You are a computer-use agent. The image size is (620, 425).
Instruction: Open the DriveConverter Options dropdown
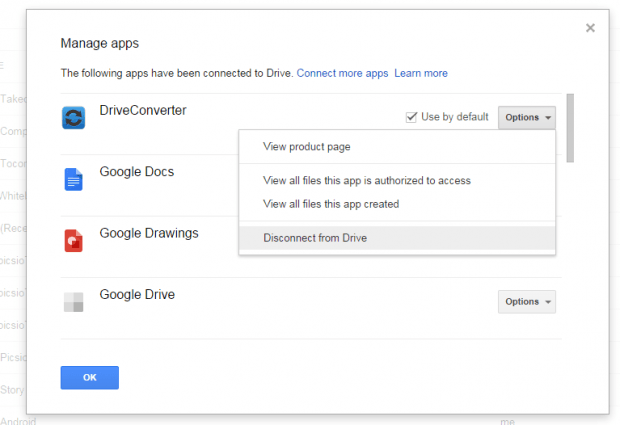(527, 117)
